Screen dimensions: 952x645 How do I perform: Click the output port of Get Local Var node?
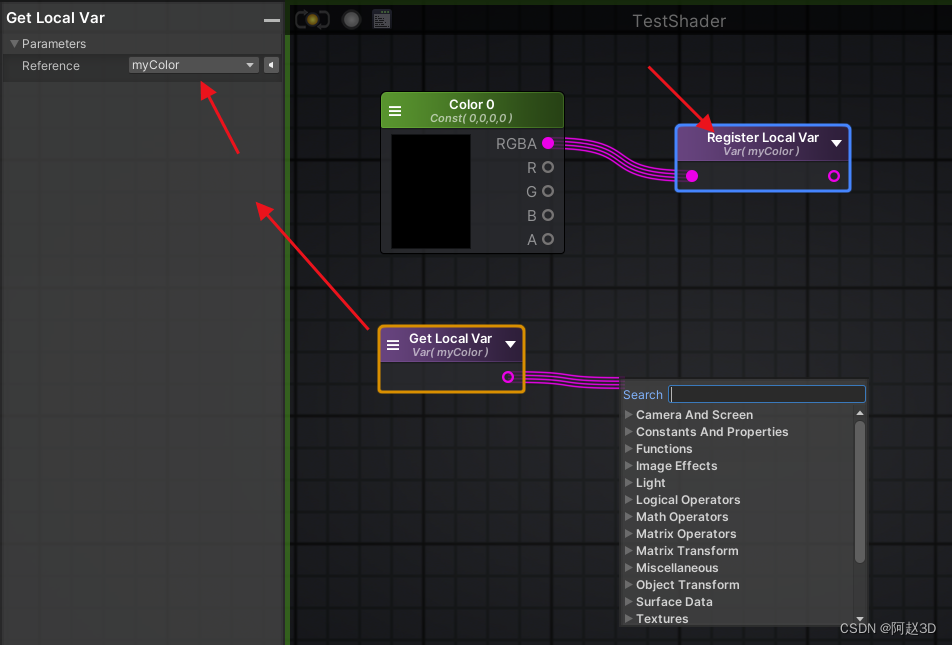[508, 377]
